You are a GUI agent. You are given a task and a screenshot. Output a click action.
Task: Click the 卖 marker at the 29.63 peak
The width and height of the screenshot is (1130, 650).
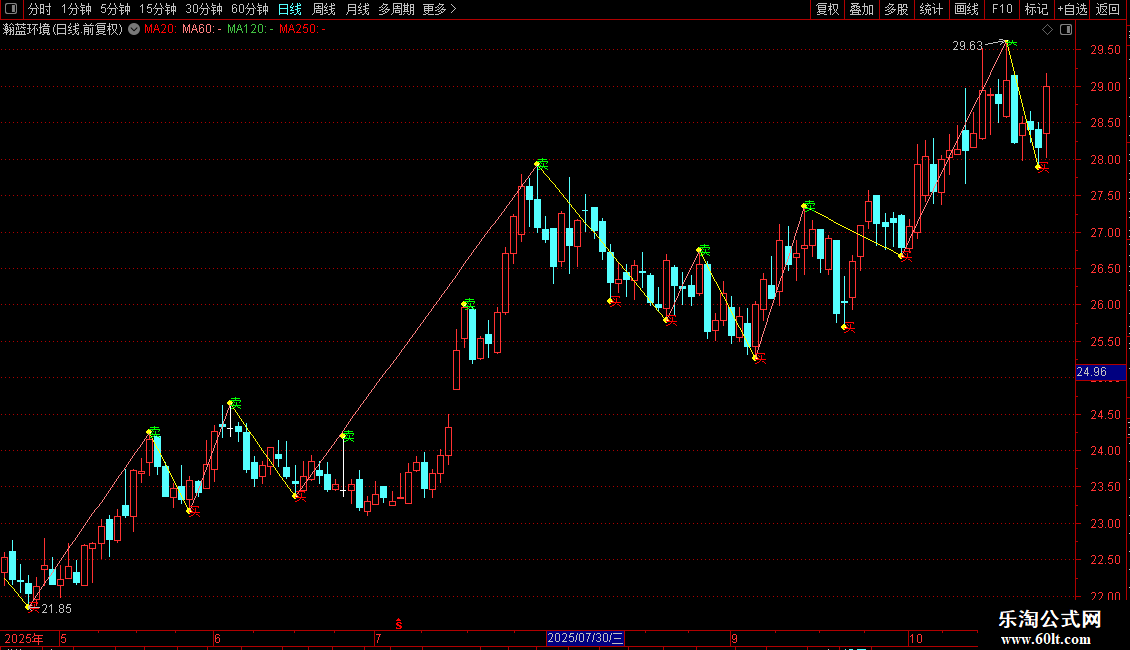1012,44
